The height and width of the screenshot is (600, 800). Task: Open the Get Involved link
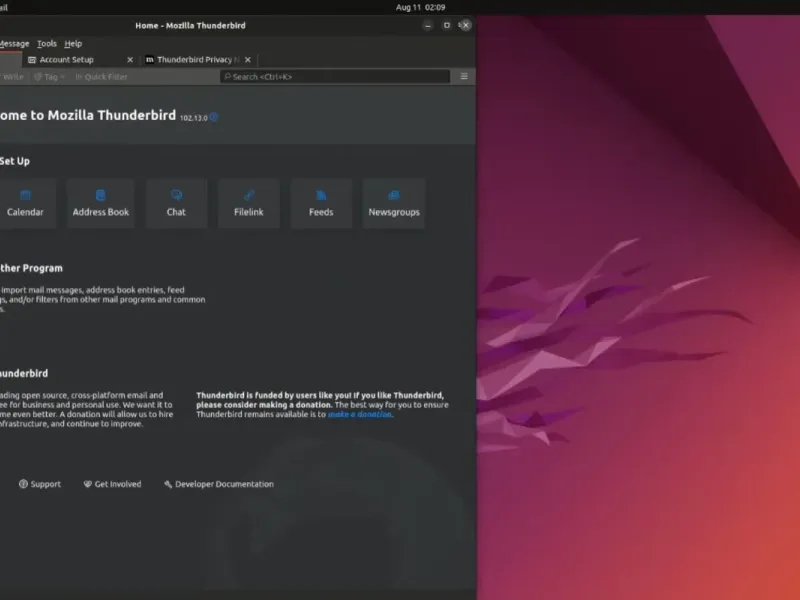(x=112, y=484)
